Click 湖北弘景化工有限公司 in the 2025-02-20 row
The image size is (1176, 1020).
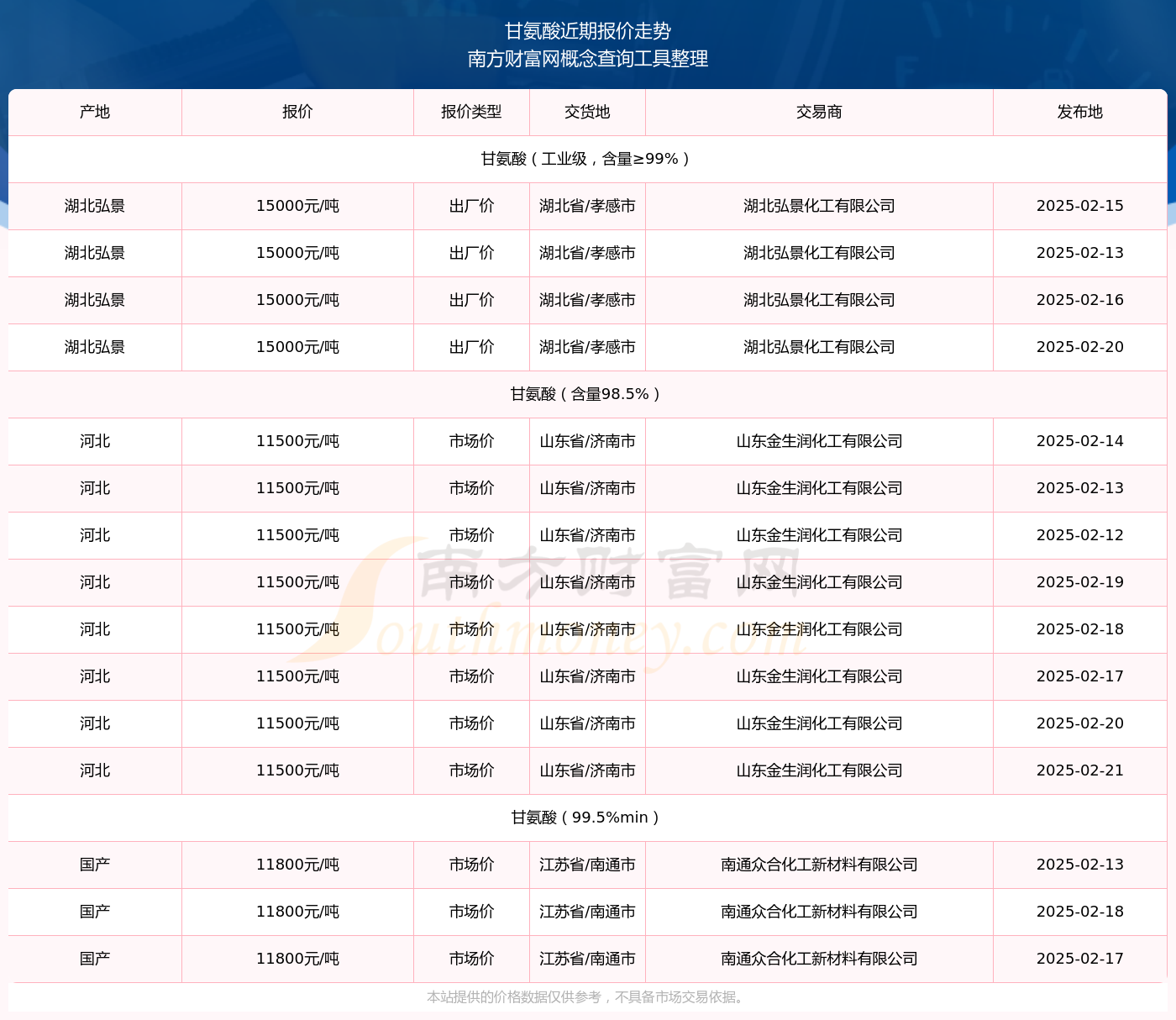(819, 347)
